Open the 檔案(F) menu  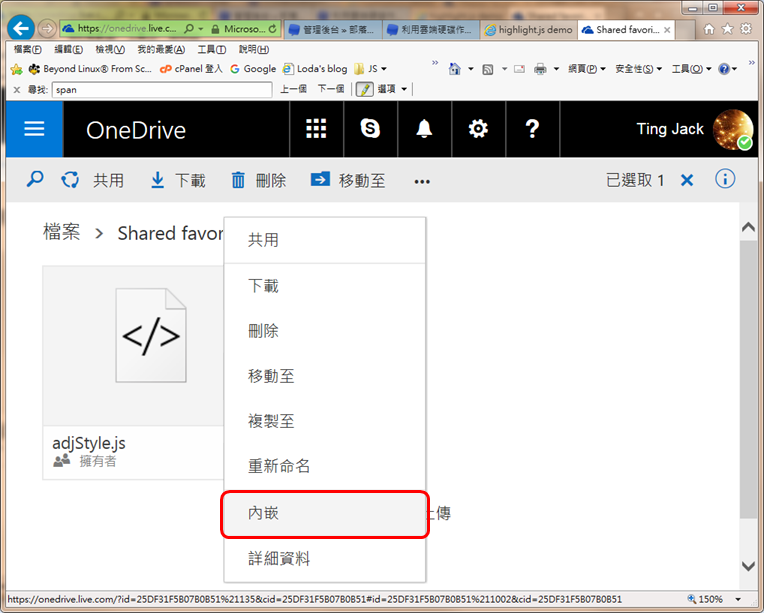(27, 49)
